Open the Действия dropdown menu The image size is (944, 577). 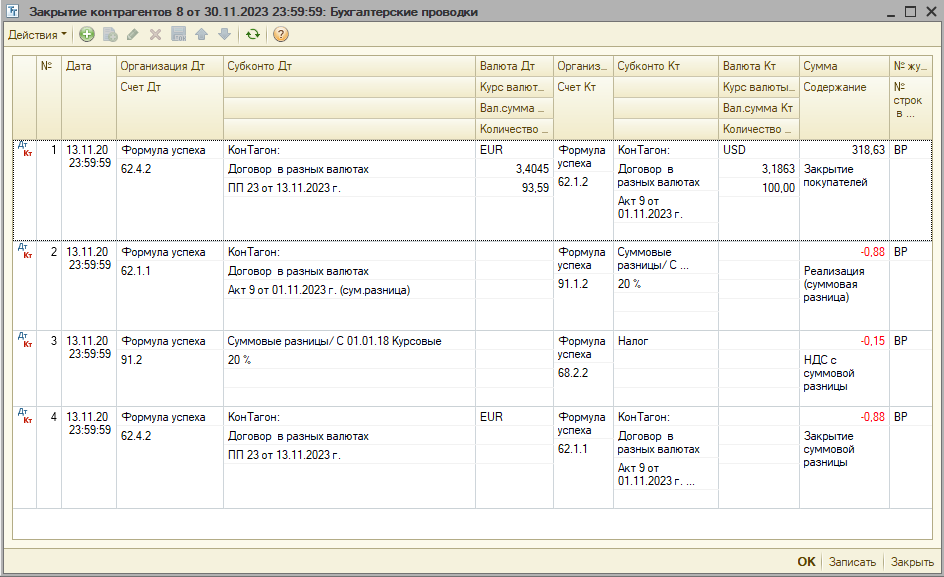[x=37, y=34]
